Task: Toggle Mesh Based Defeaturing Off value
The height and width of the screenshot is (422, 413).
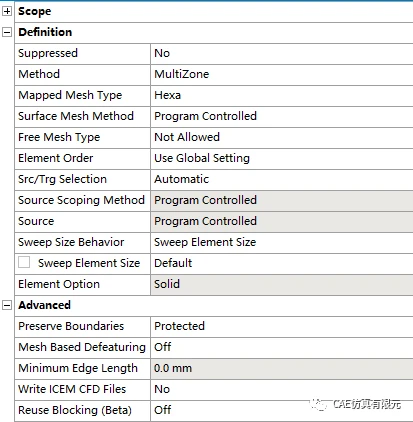Action: click(x=282, y=347)
